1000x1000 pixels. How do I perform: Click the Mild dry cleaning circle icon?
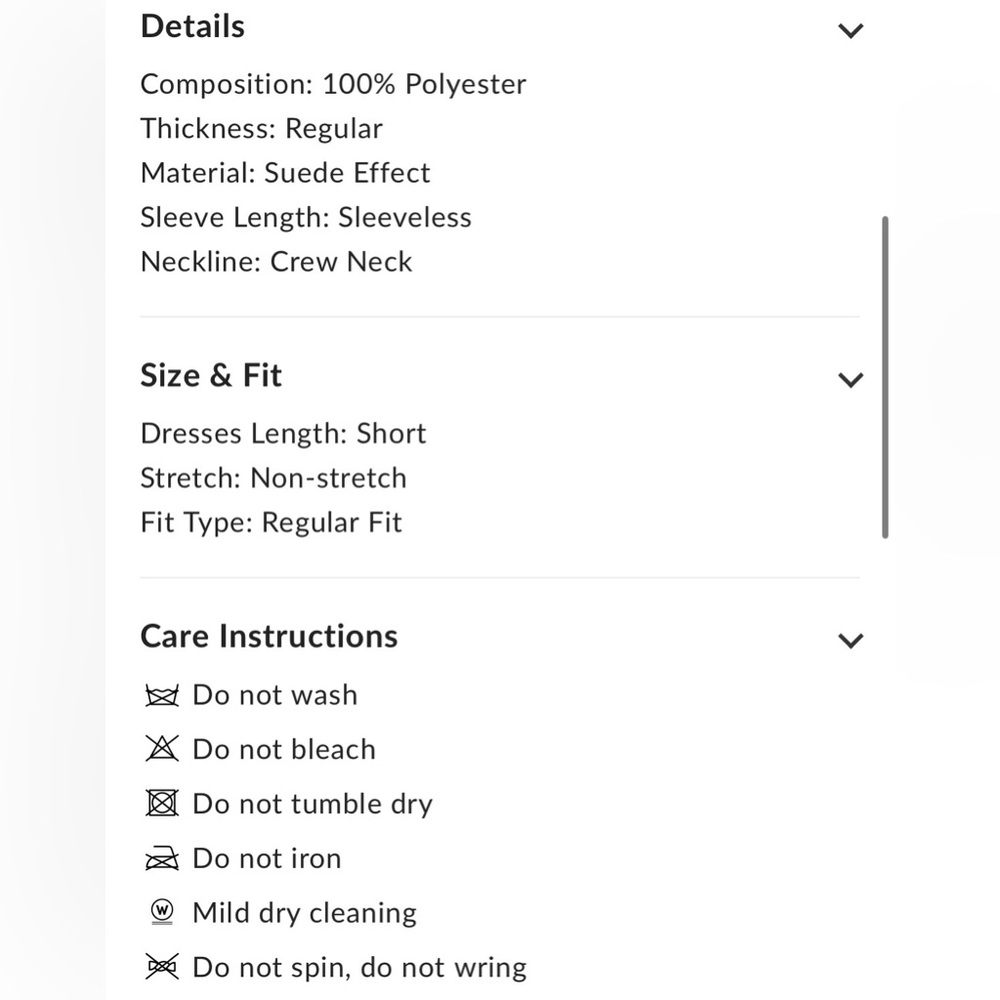(161, 912)
